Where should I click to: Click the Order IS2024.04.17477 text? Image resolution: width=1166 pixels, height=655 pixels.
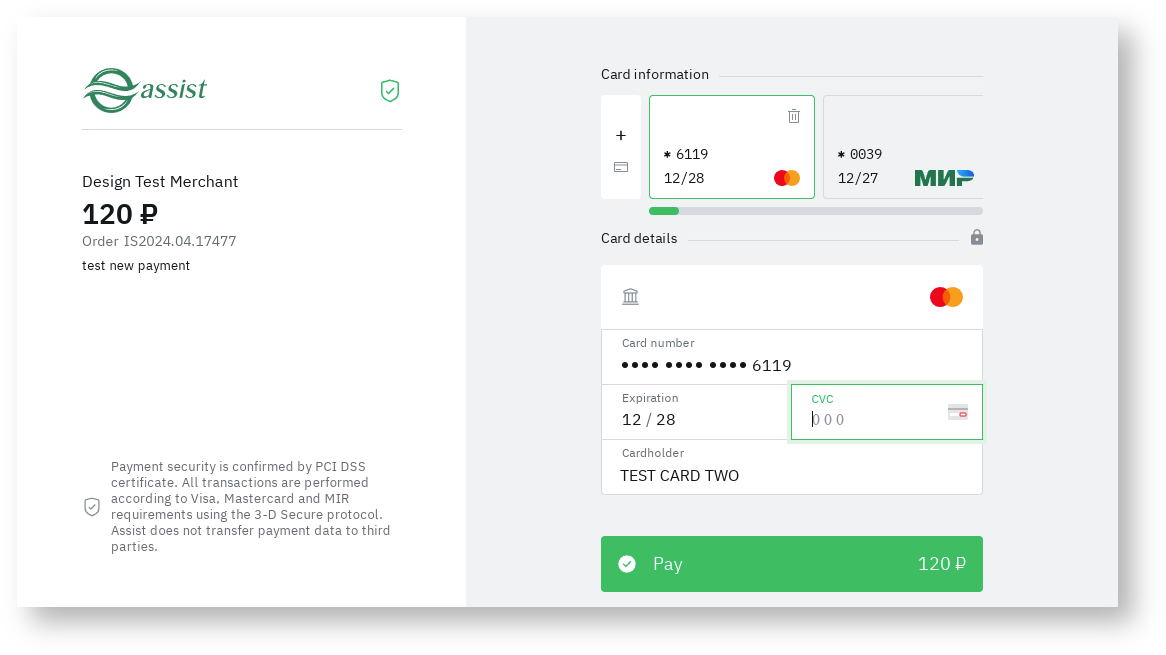point(159,241)
